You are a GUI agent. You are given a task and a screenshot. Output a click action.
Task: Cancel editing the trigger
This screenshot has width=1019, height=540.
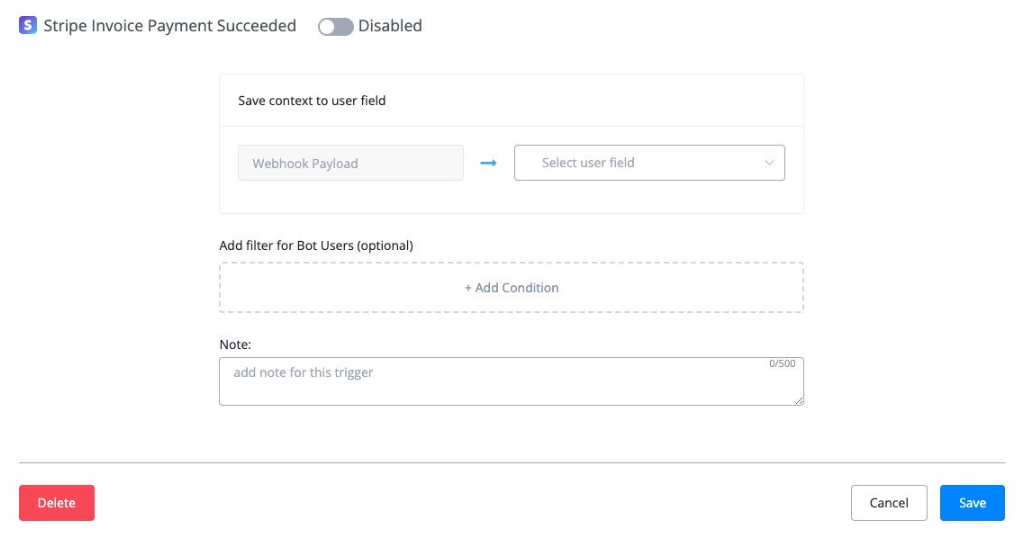click(x=888, y=503)
